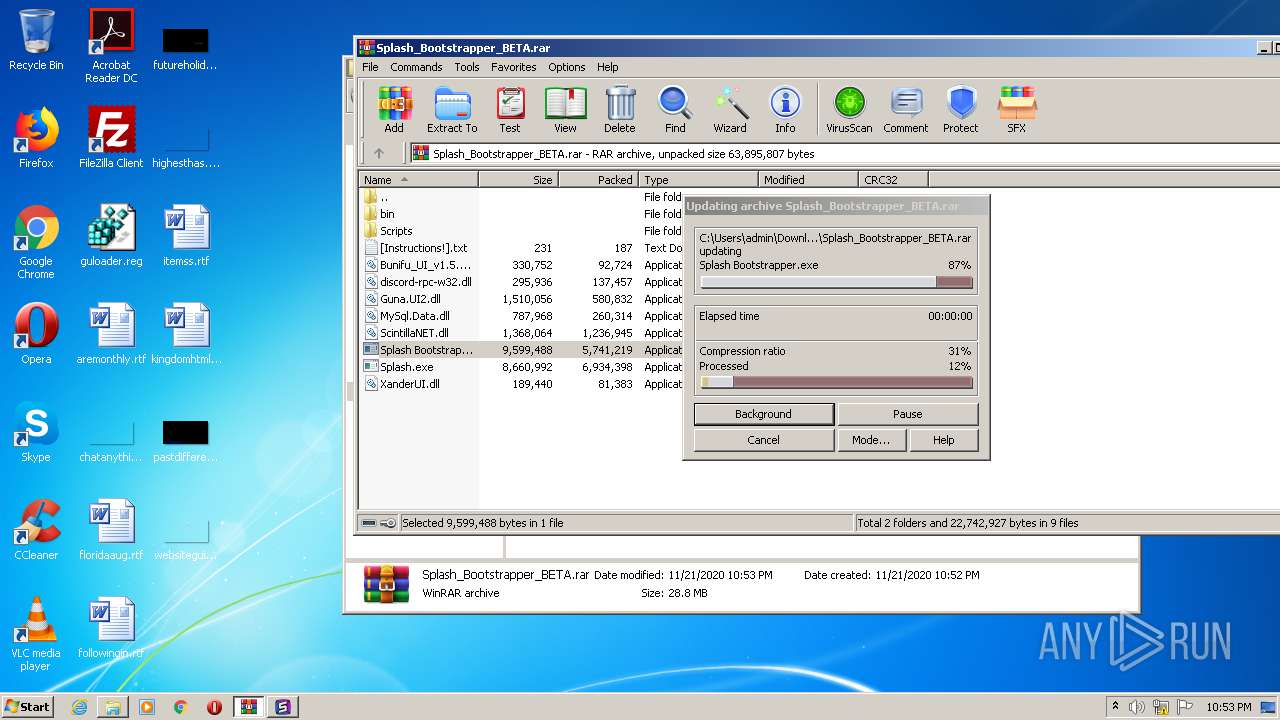Screen dimensions: 1280x720
Task: Launch VLC media player shortcut
Action: (36, 635)
